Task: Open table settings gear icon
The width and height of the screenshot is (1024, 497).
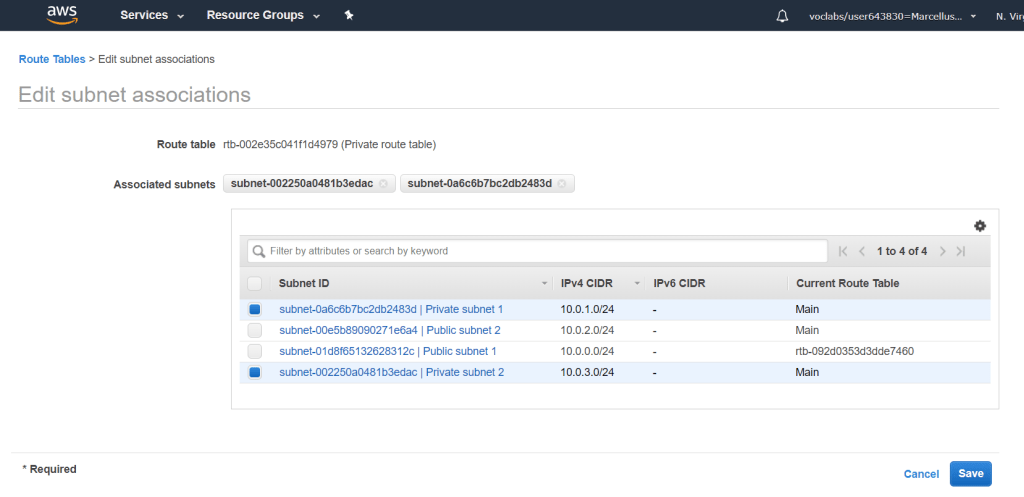Action: [x=979, y=226]
